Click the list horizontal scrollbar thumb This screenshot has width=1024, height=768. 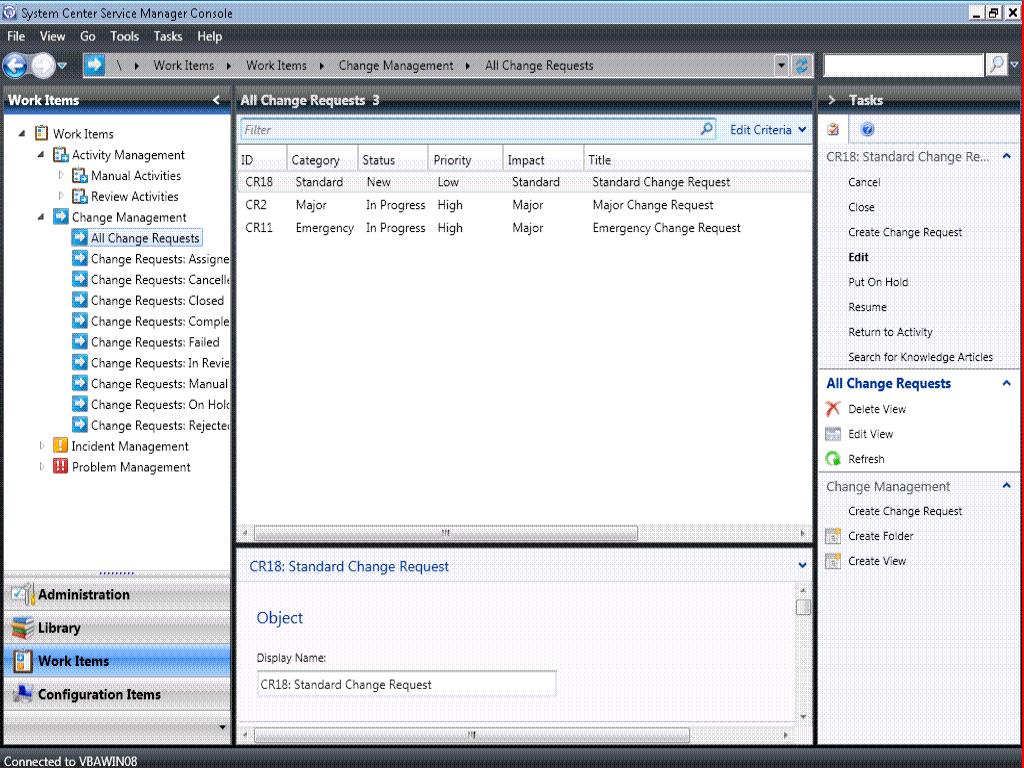[x=445, y=533]
